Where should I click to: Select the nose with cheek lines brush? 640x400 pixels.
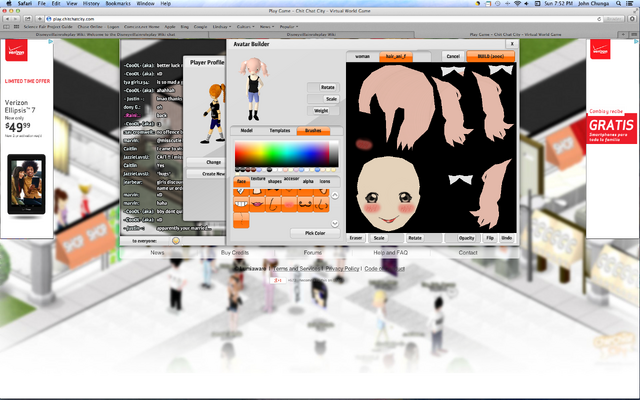[321, 204]
